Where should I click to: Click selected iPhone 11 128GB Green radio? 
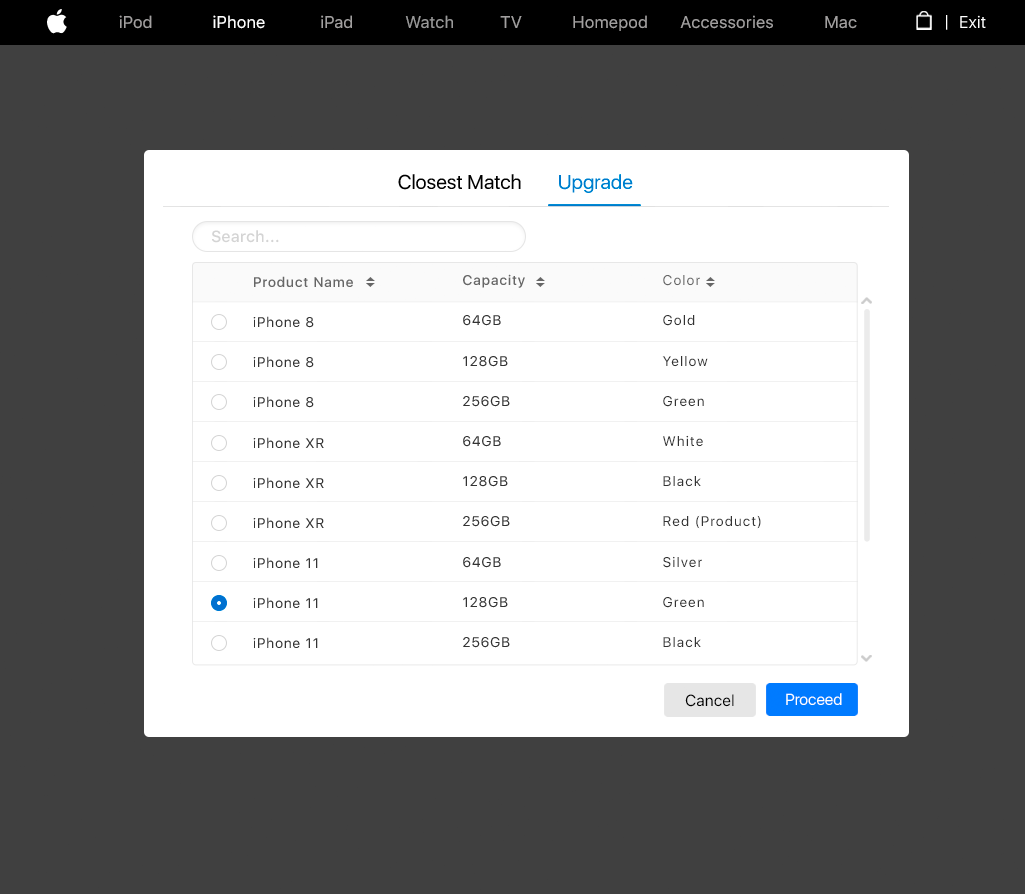219,603
